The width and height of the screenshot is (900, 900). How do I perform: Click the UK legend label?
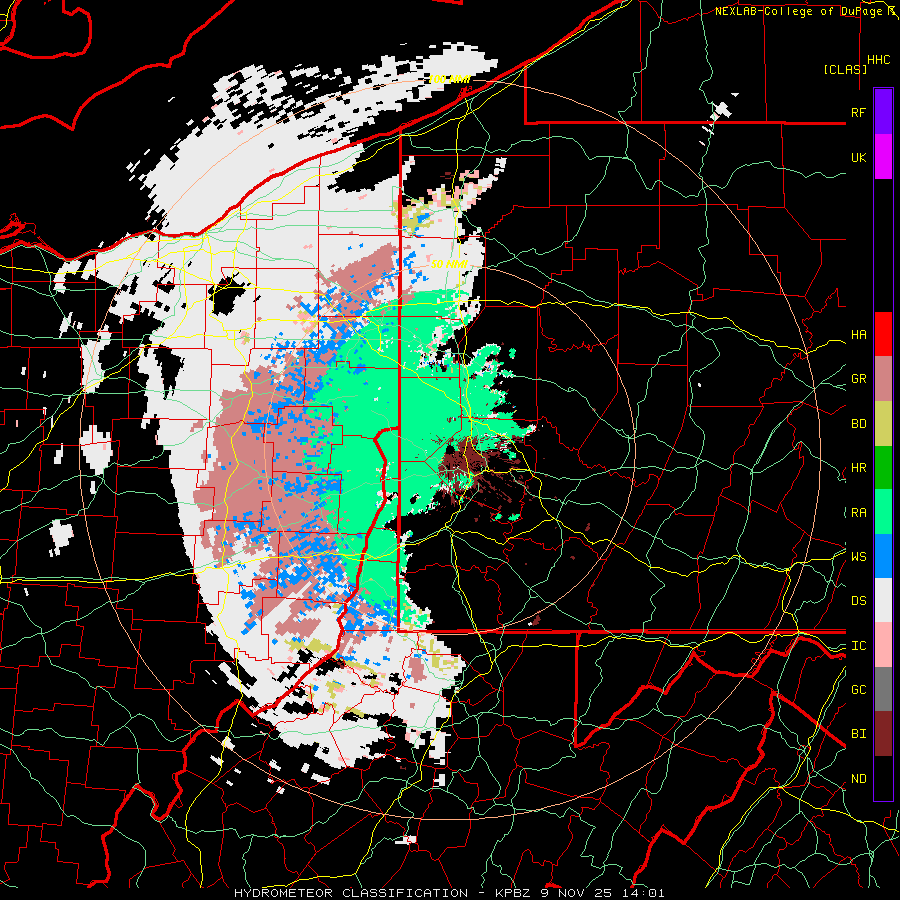858,157
